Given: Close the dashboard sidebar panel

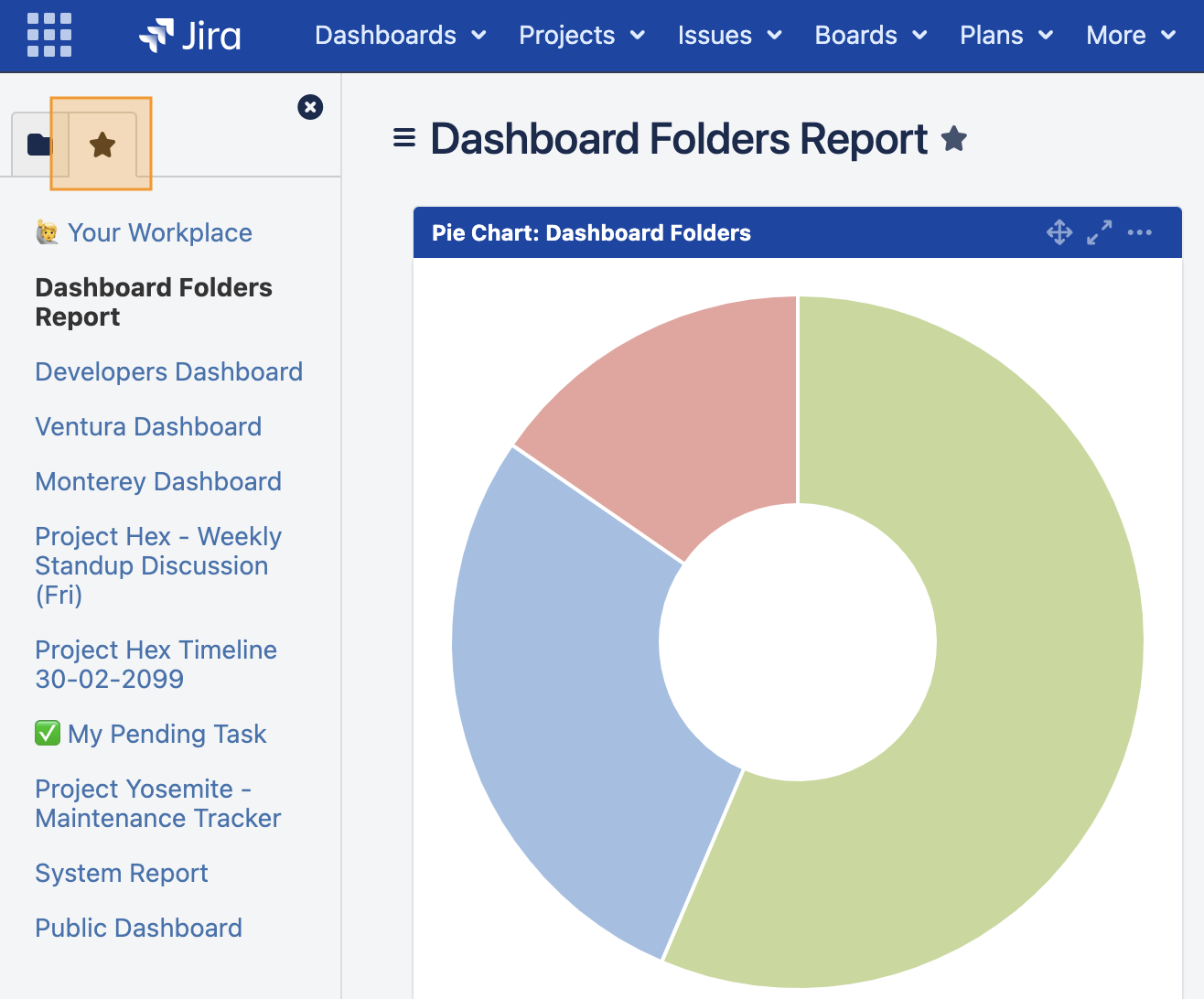Looking at the screenshot, I should point(310,107).
